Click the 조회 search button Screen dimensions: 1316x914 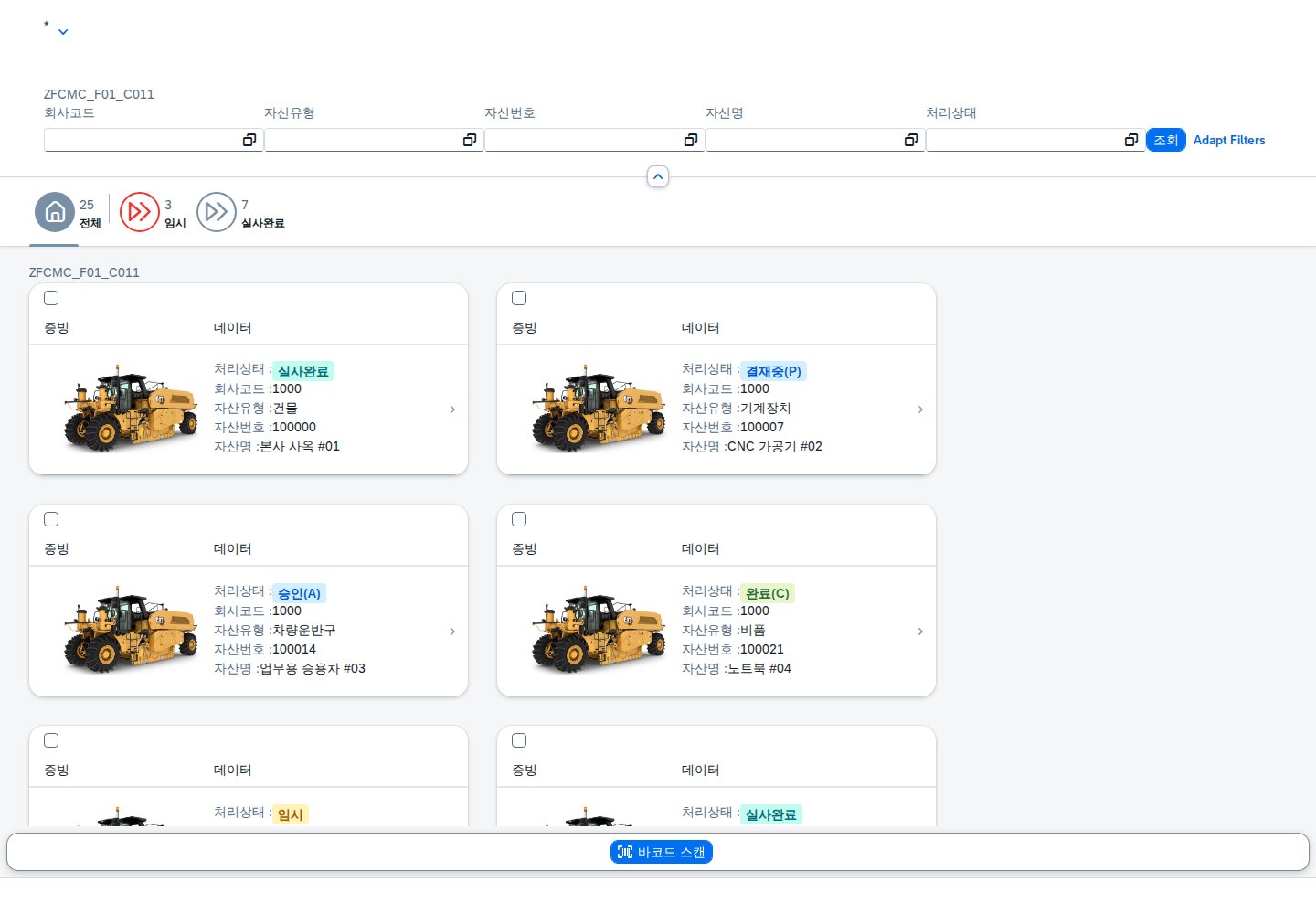click(x=1166, y=140)
